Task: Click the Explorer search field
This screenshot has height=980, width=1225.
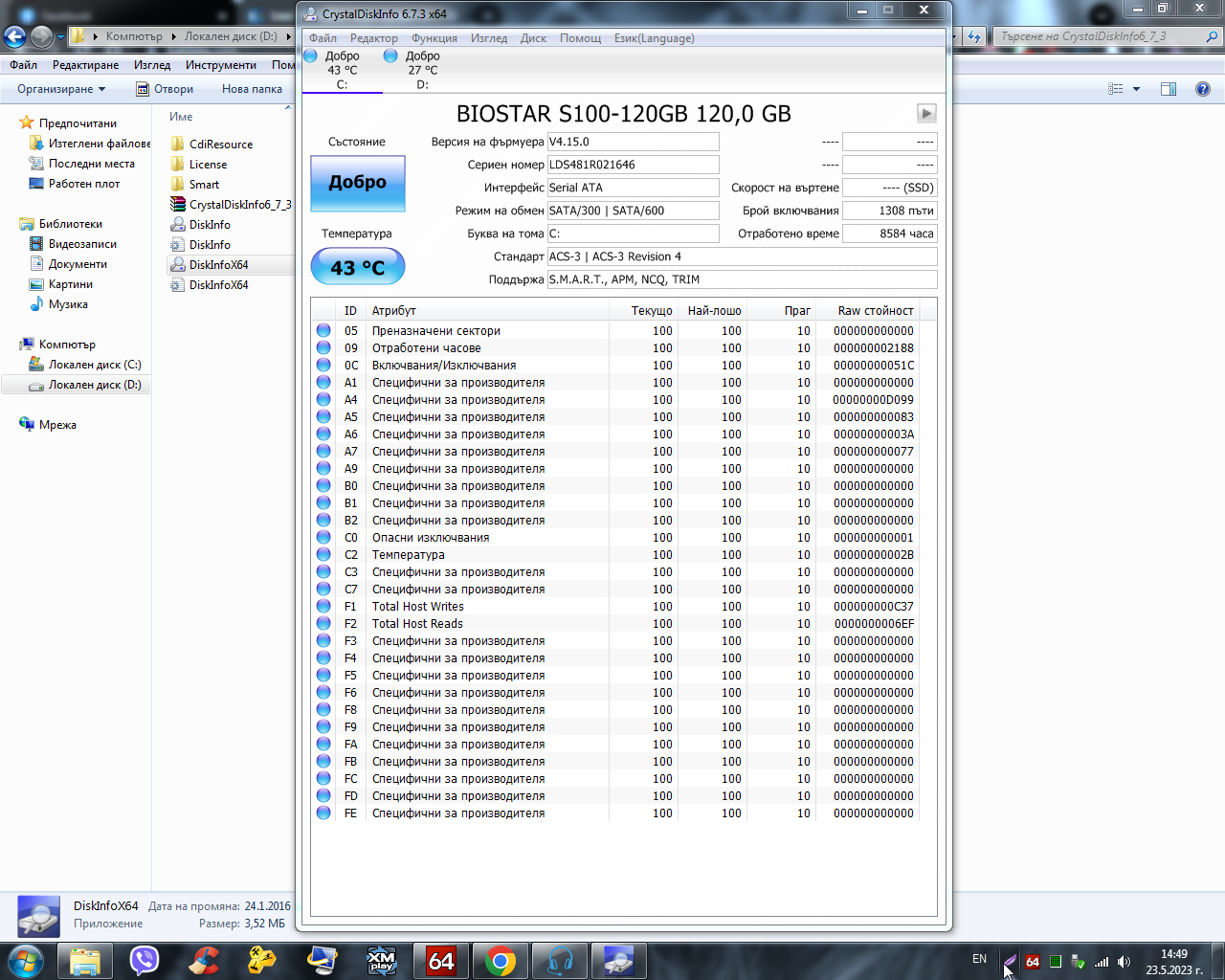Action: (1101, 36)
